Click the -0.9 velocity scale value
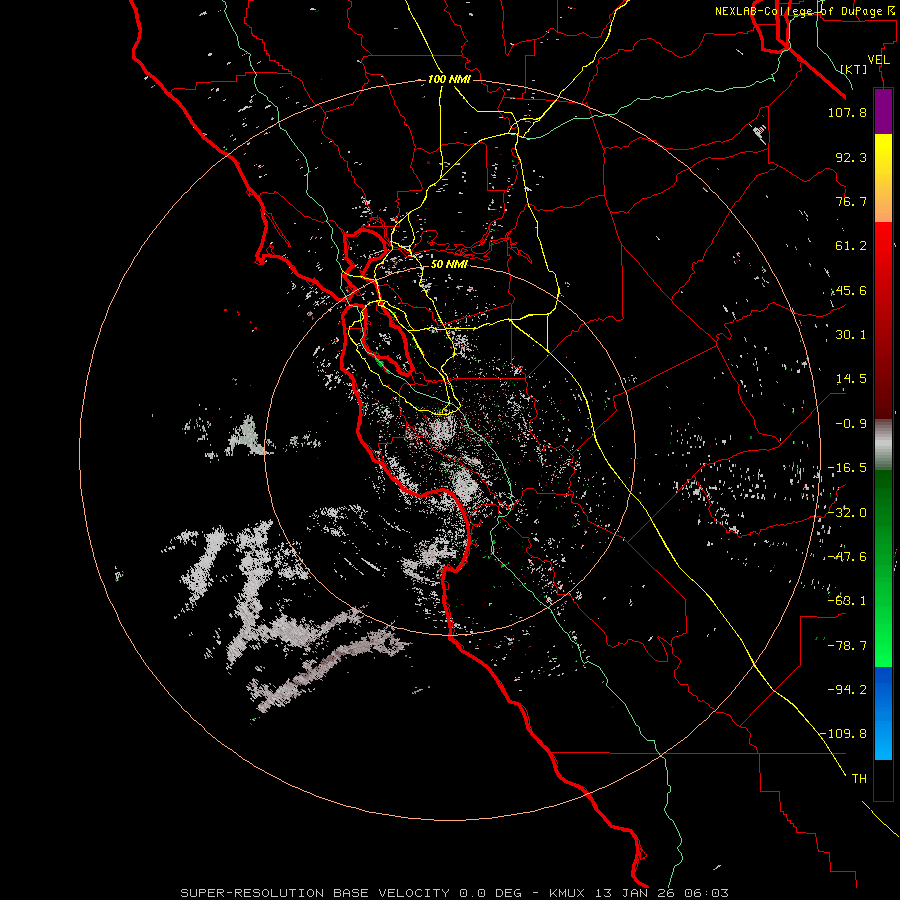Image resolution: width=900 pixels, height=900 pixels. click(x=851, y=424)
